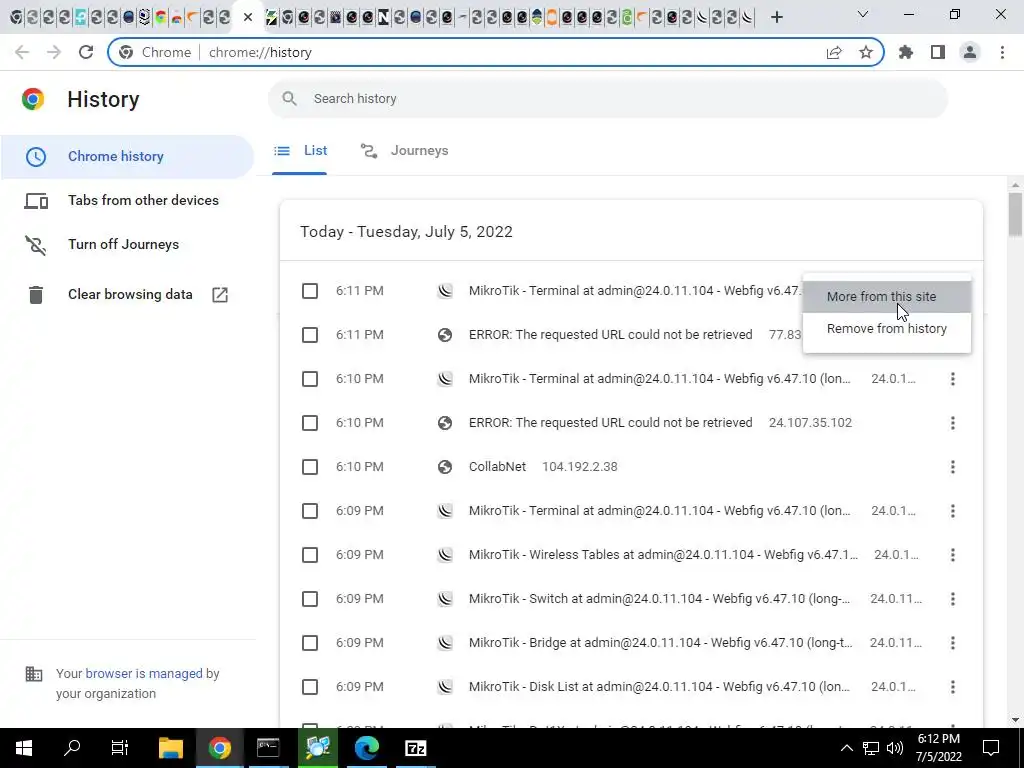
Task: Open actions menu for Disk List entry
Action: (x=953, y=687)
